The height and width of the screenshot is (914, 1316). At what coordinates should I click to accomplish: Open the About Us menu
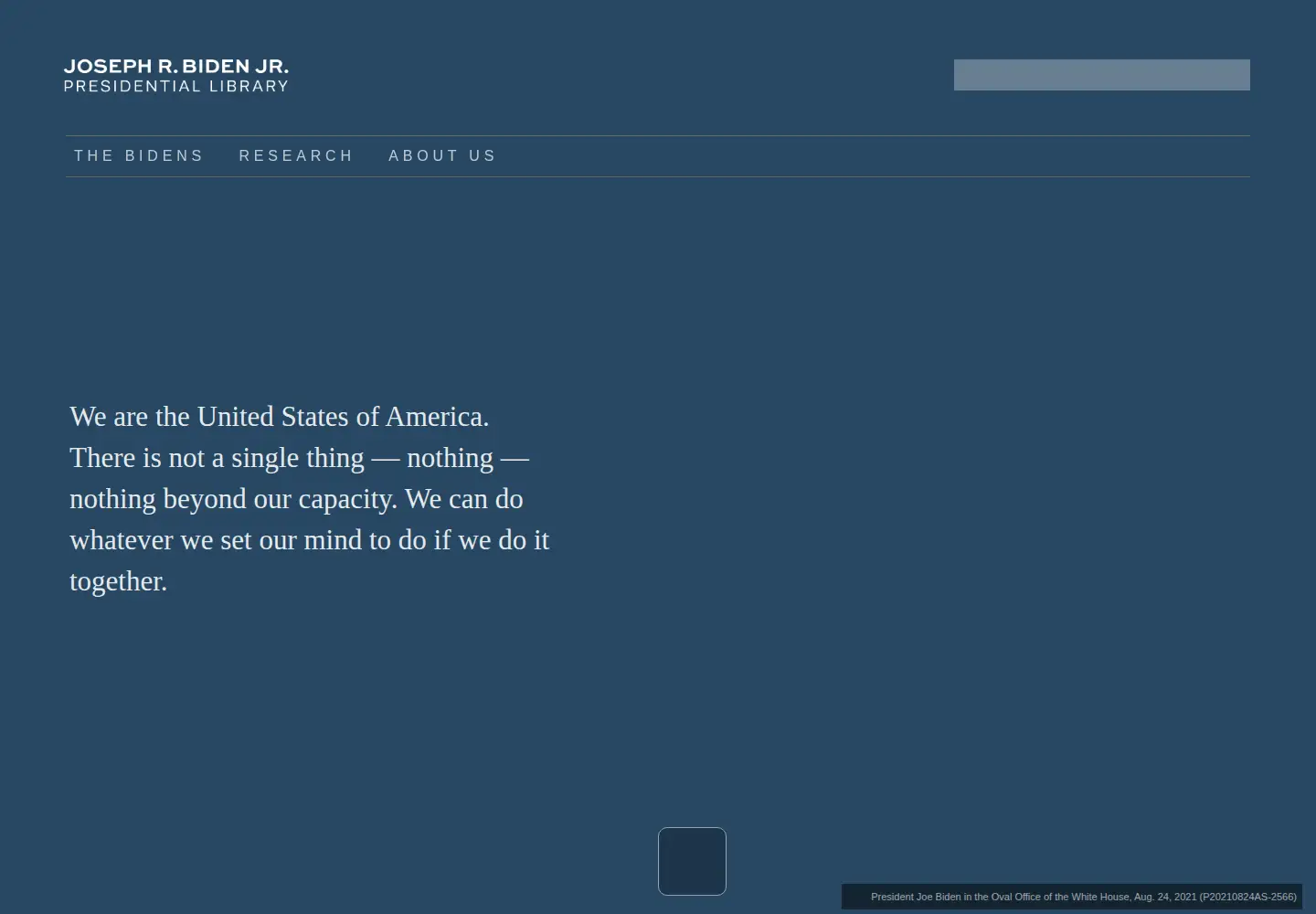[x=442, y=156]
